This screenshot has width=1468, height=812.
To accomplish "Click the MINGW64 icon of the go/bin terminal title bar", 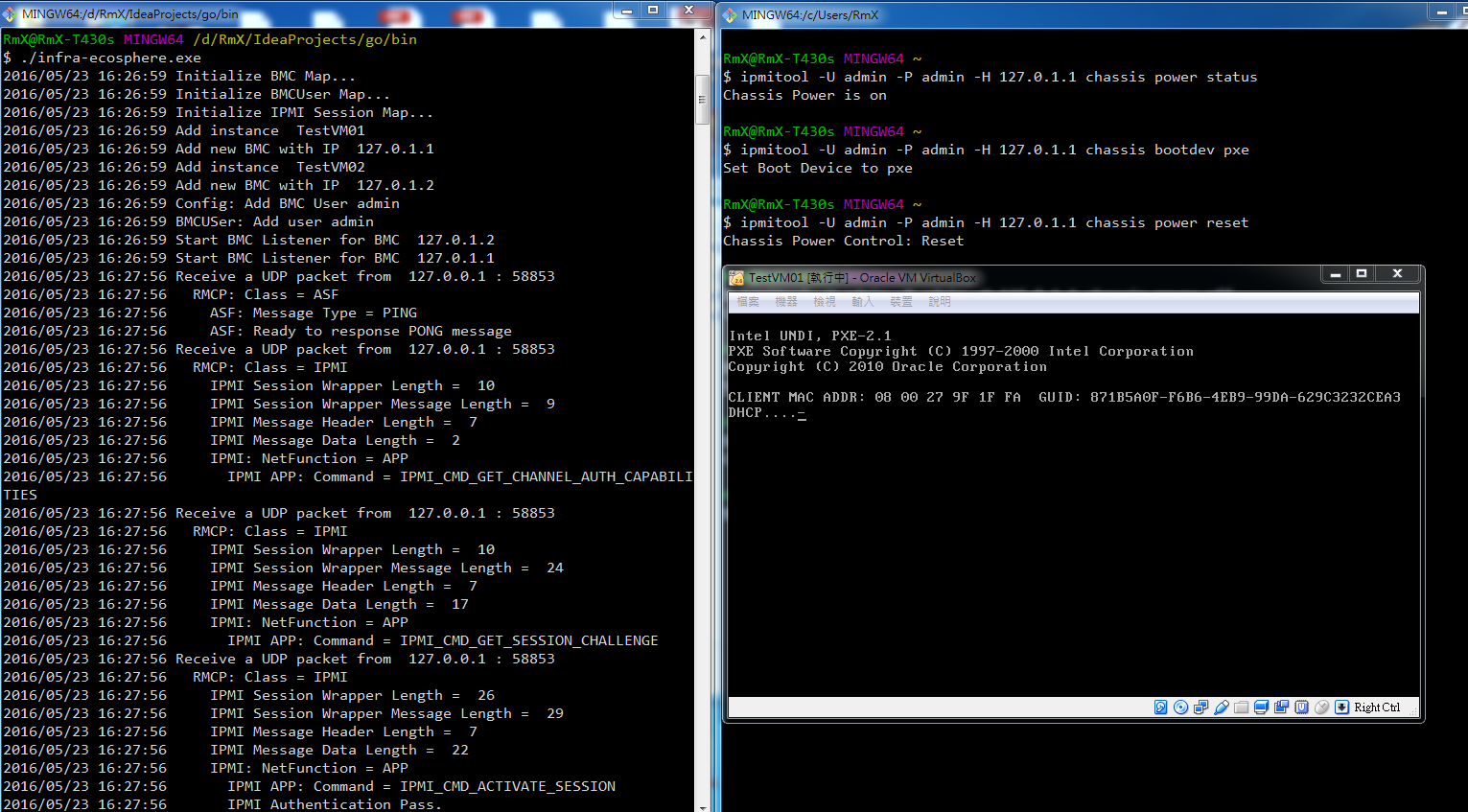I will [10, 14].
